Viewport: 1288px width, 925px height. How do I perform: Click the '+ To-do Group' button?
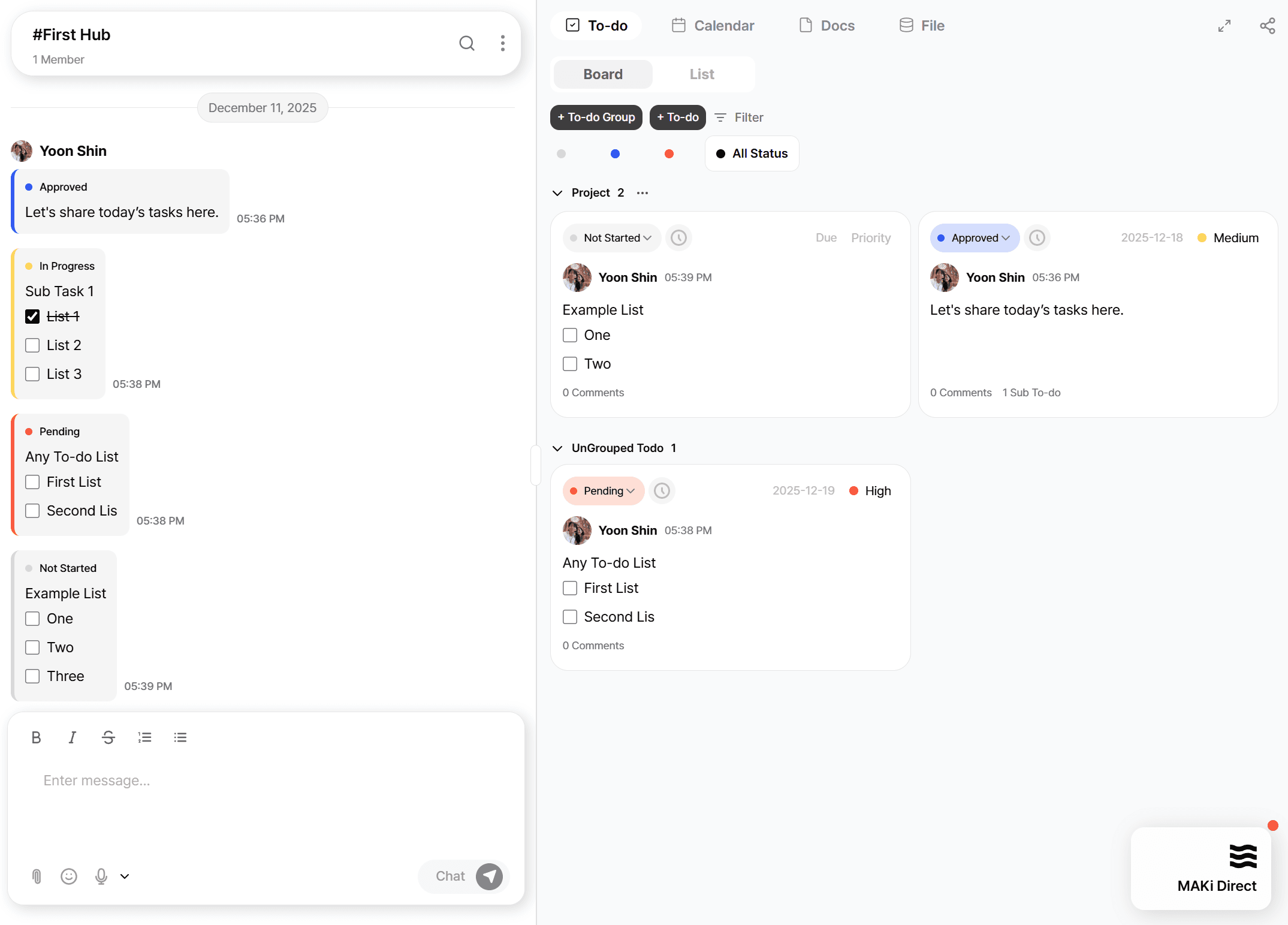pos(596,117)
